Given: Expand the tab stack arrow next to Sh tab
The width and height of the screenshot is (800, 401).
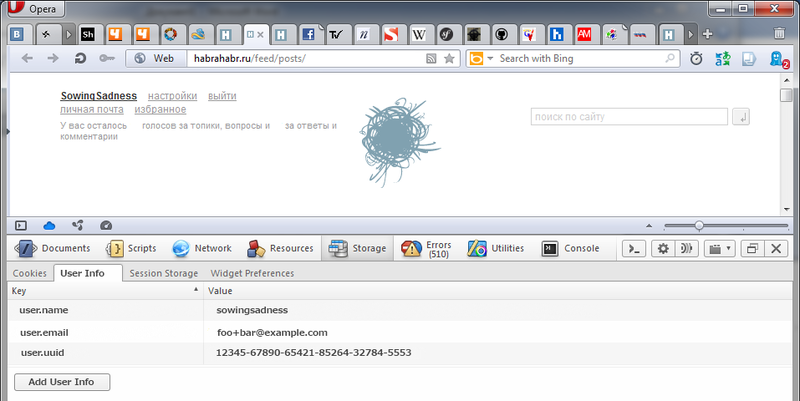Looking at the screenshot, I should [x=69, y=35].
